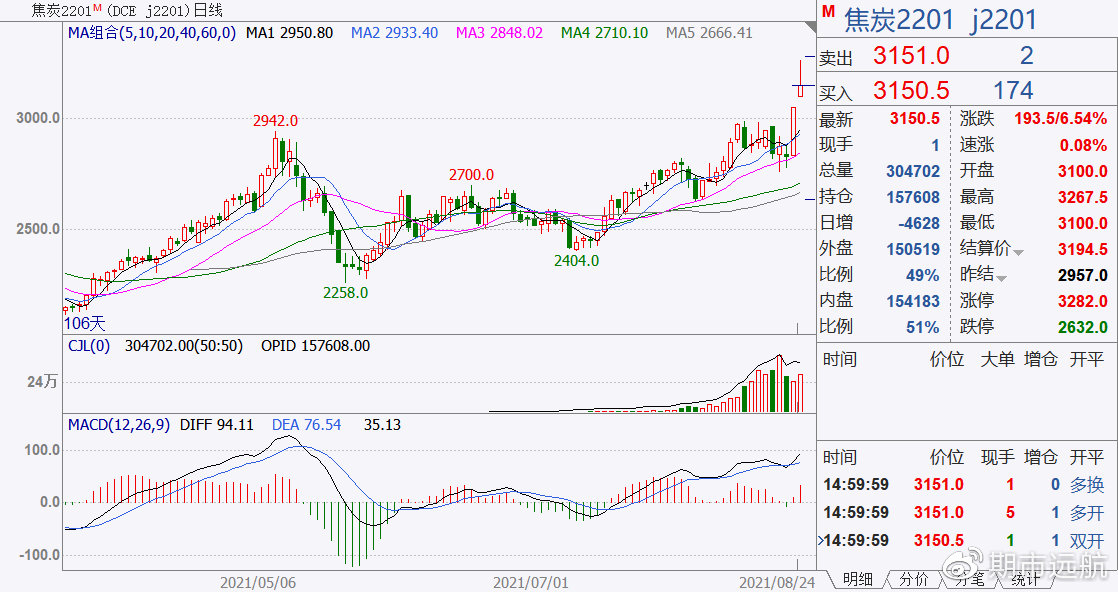
Task: Click the MA4 2710.10 green legend
Action: point(604,33)
